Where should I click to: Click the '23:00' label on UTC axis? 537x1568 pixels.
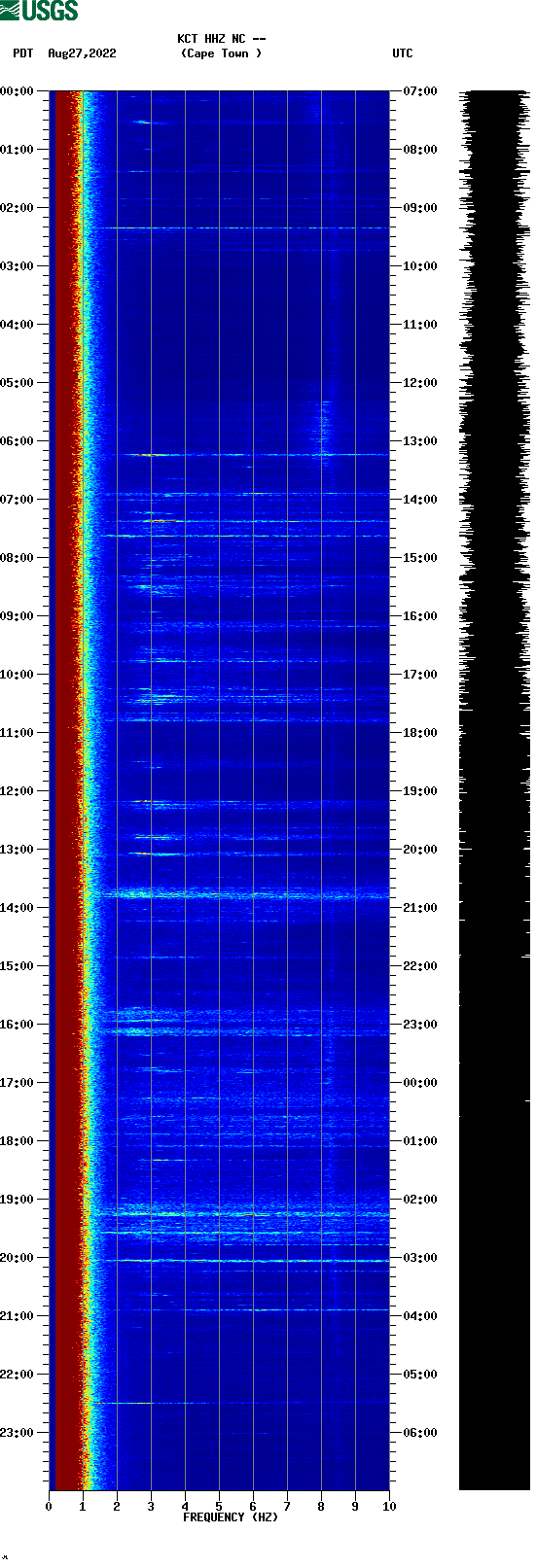[420, 1025]
